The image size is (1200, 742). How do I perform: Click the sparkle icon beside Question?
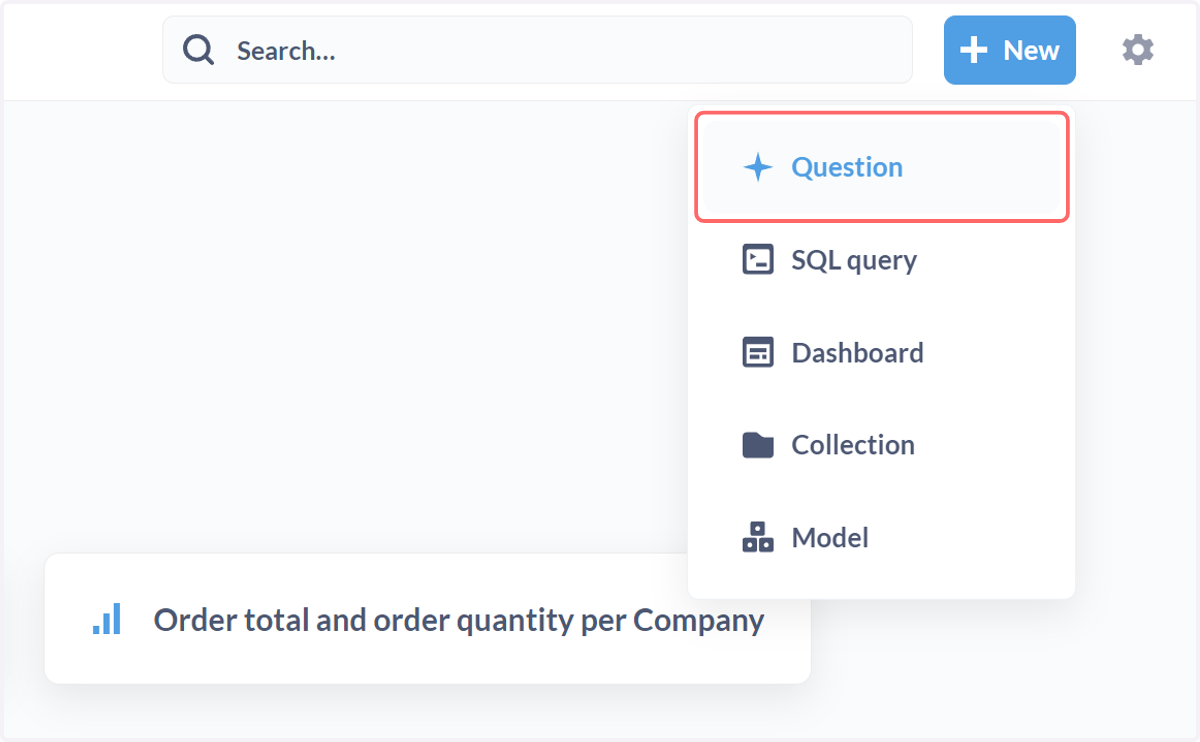tap(758, 167)
